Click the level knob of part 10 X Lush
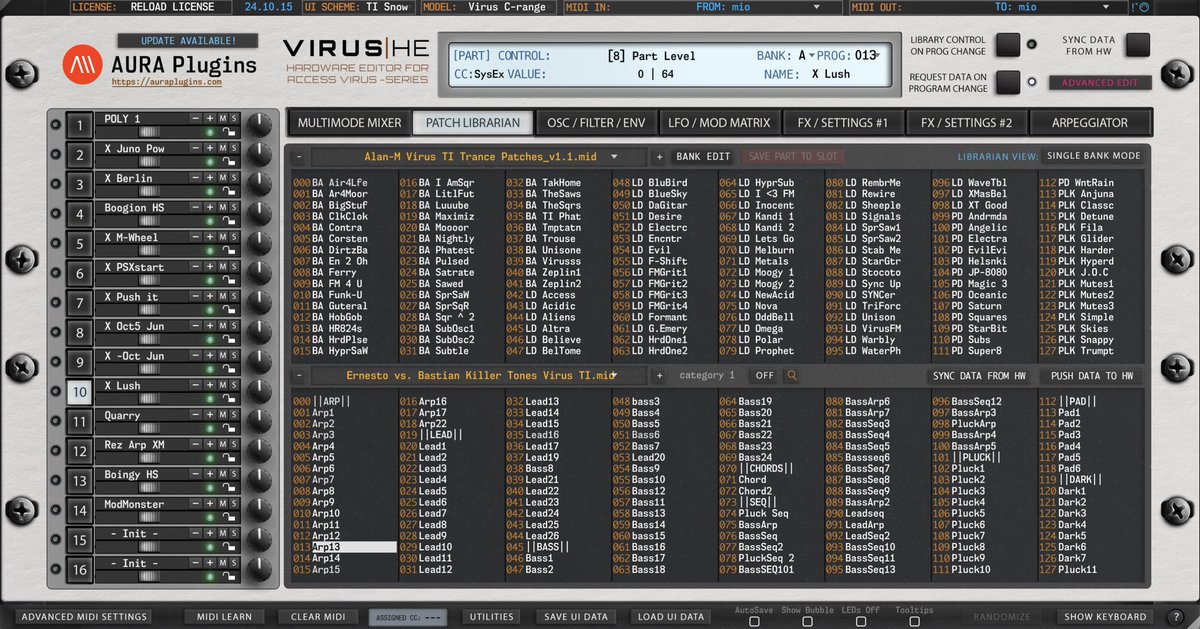This screenshot has width=1200, height=629. [258, 393]
